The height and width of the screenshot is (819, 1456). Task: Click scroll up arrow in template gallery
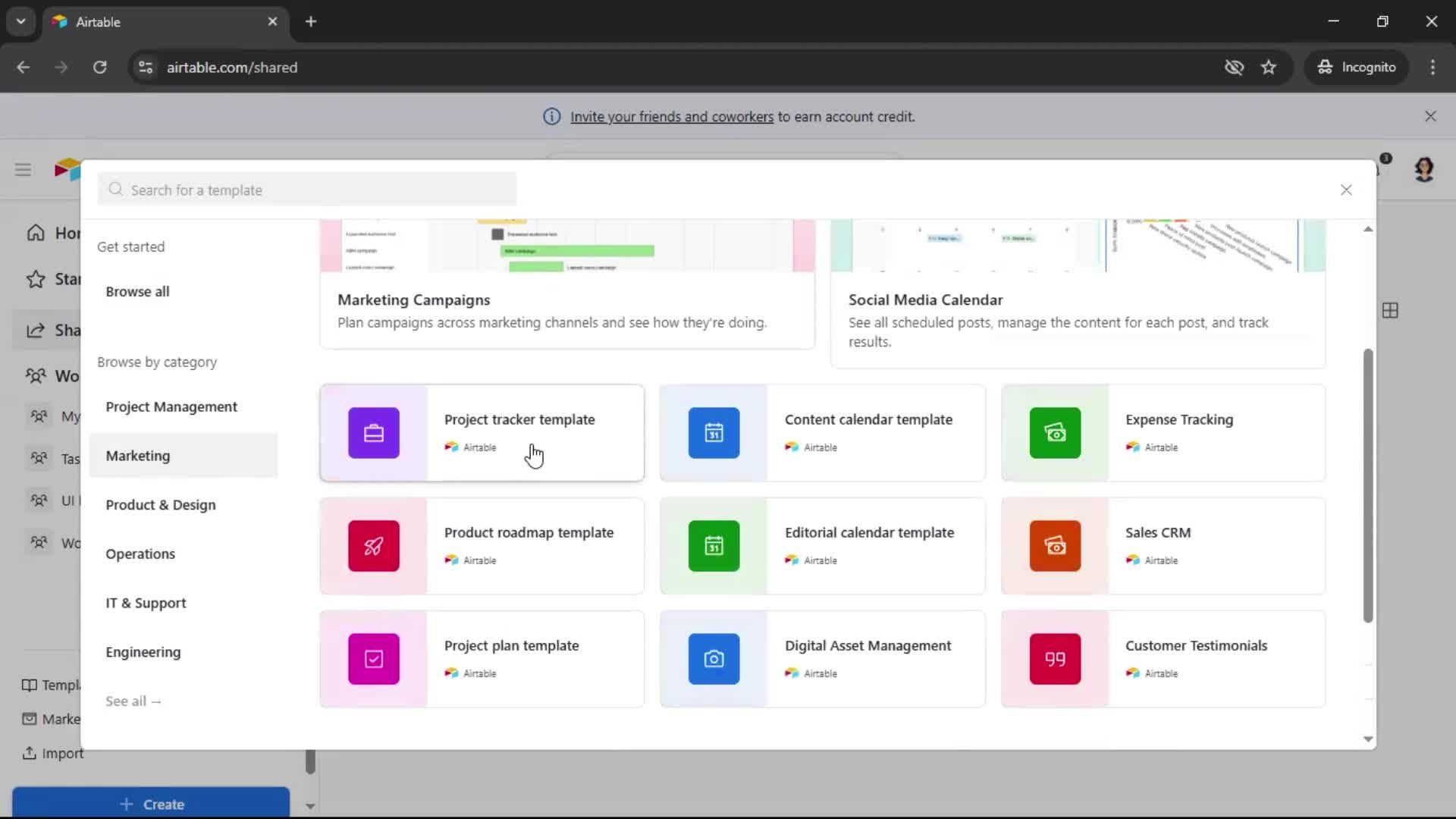click(1368, 229)
